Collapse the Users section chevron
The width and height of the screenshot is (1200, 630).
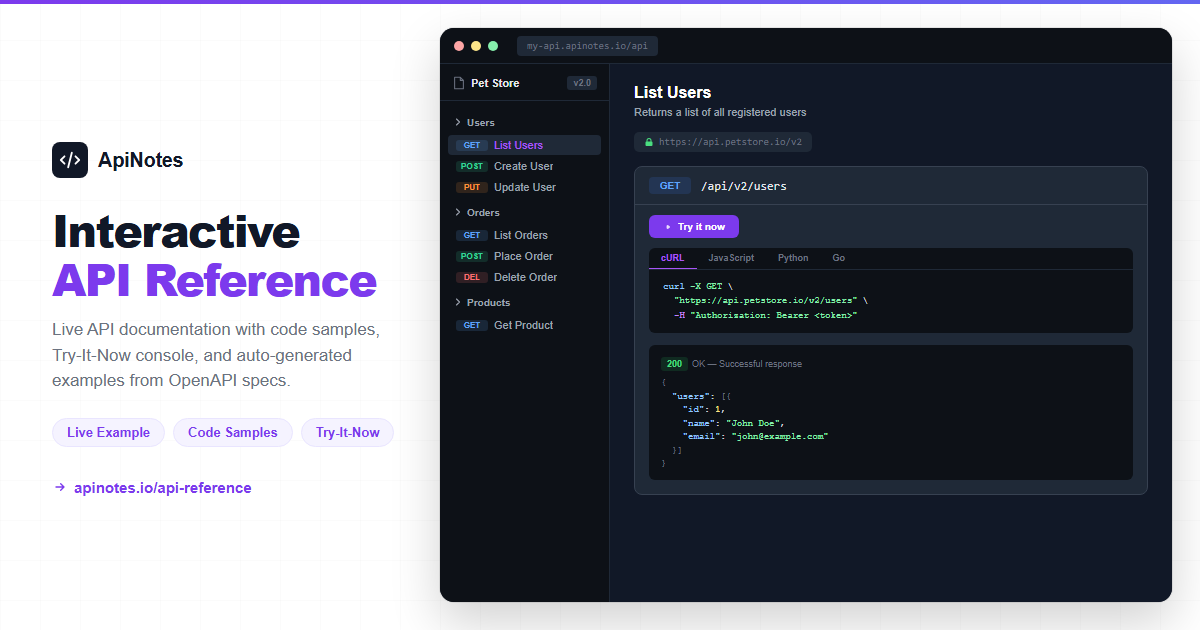[x=458, y=123]
